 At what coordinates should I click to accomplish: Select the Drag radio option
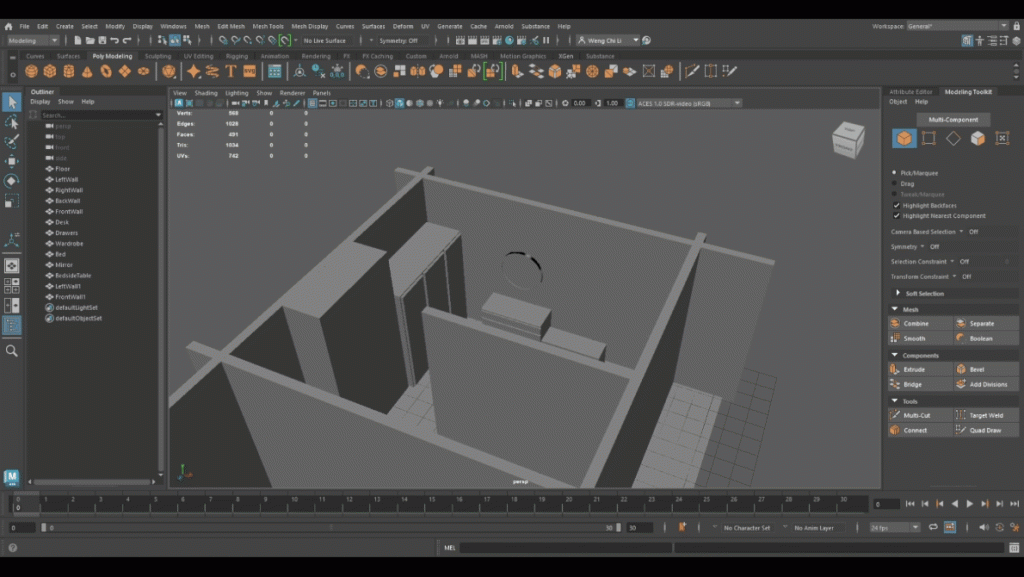(x=894, y=184)
